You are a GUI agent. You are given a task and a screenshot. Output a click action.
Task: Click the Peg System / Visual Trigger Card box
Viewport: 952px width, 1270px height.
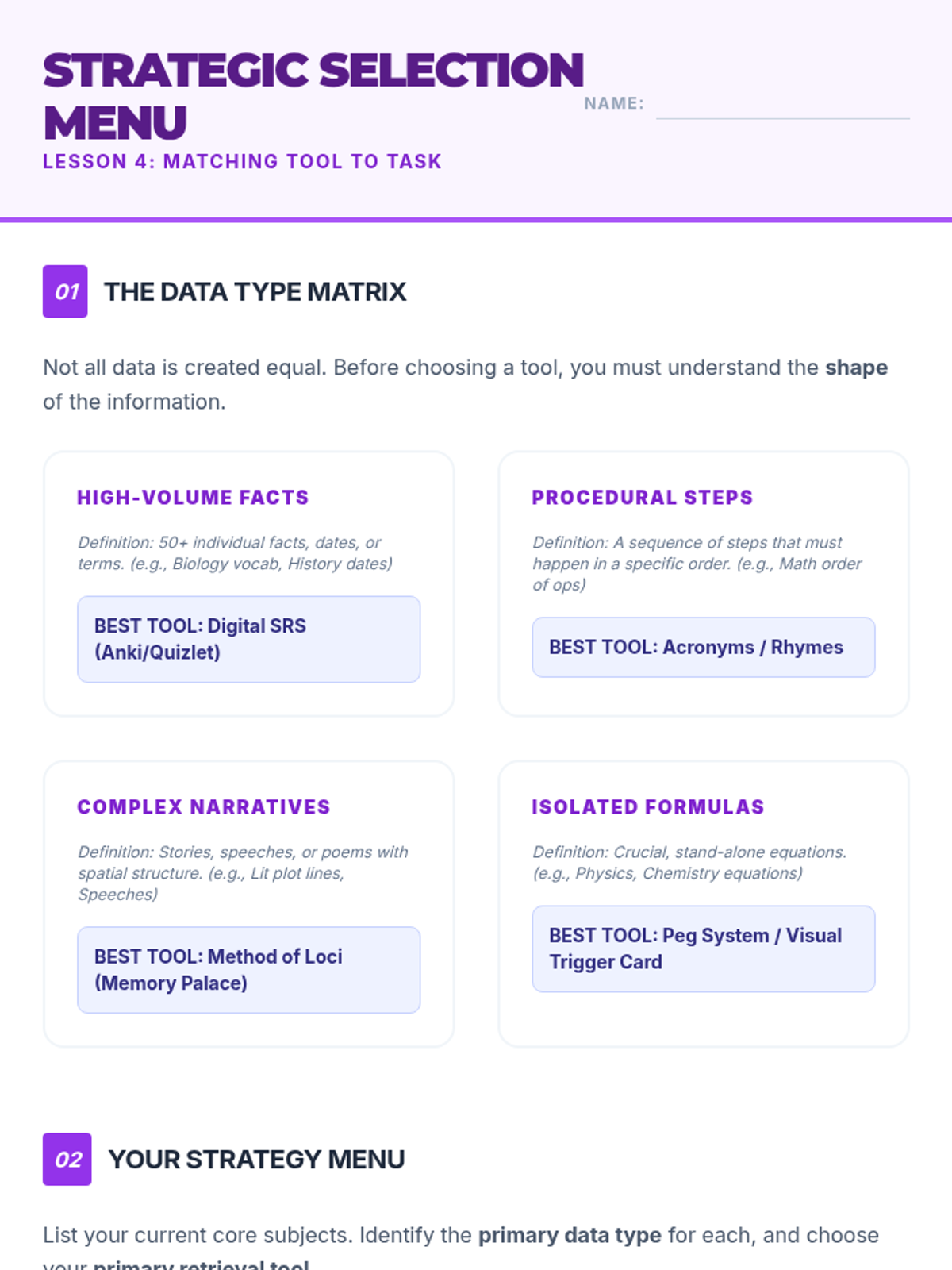(x=704, y=949)
